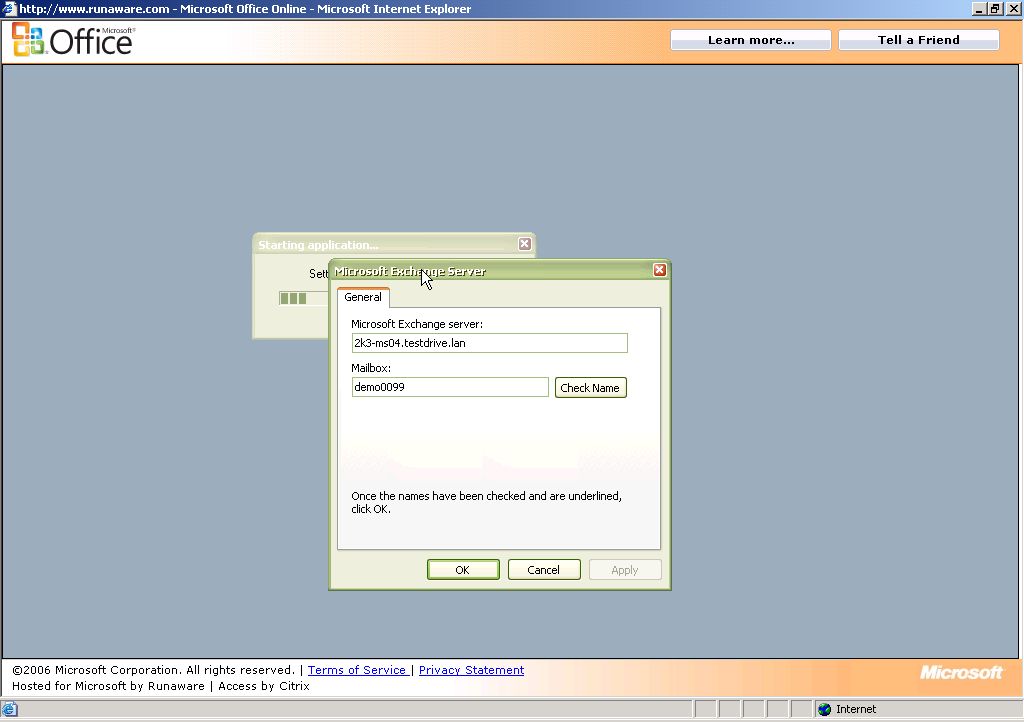
Task: Confirm the dialog with OK
Action: click(463, 569)
